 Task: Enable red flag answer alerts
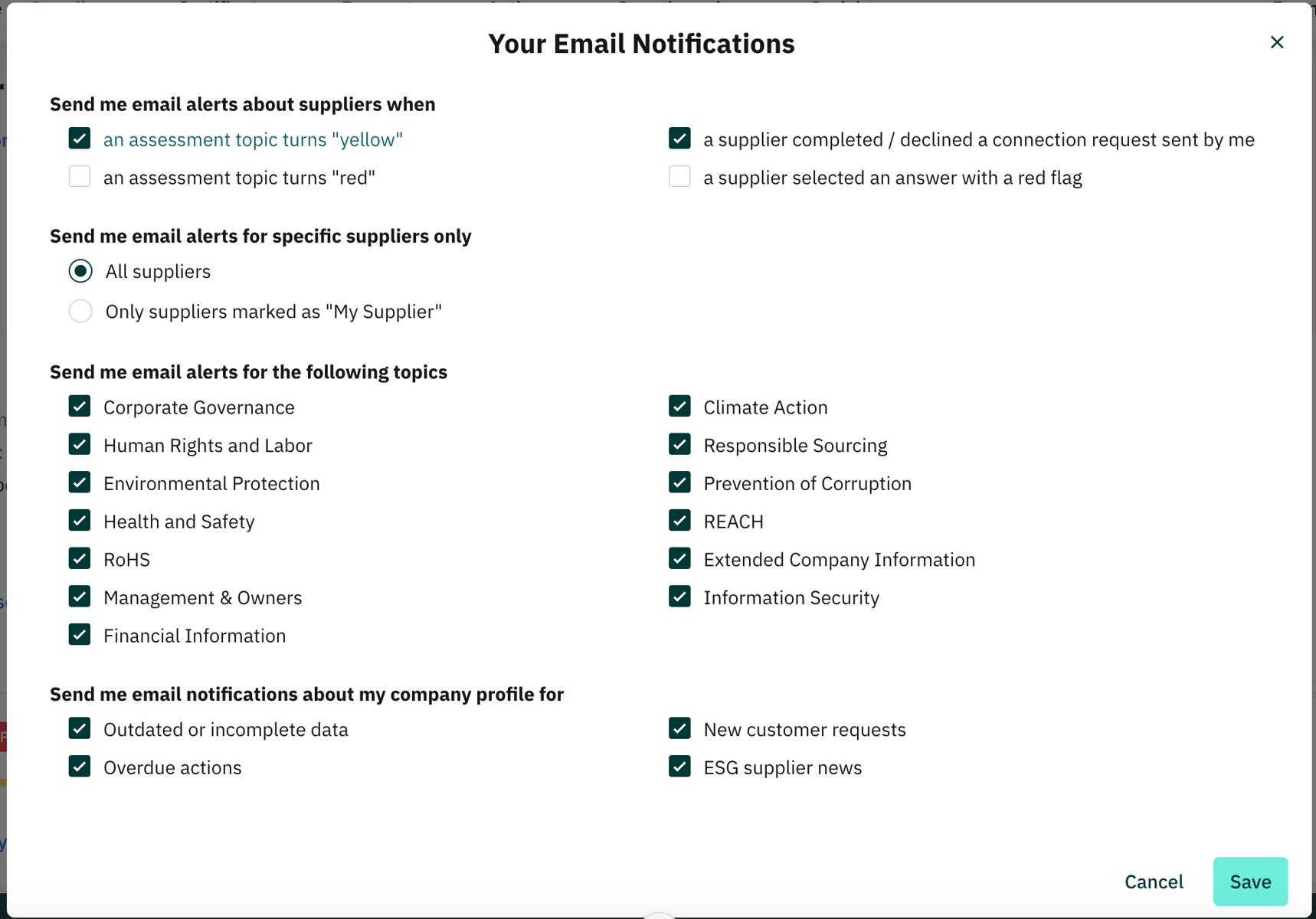679,176
